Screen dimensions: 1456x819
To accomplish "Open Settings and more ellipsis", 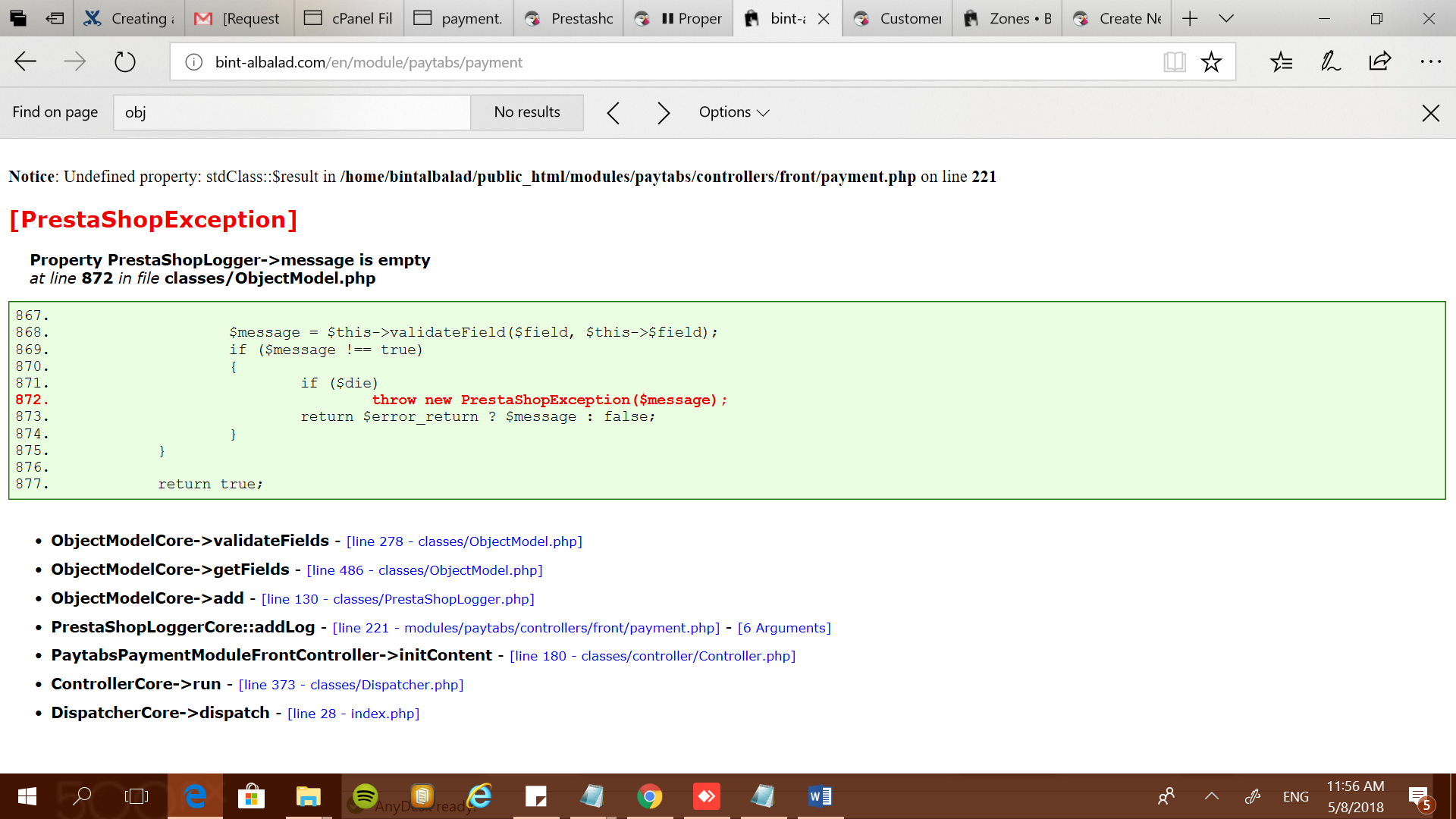I will click(x=1430, y=61).
